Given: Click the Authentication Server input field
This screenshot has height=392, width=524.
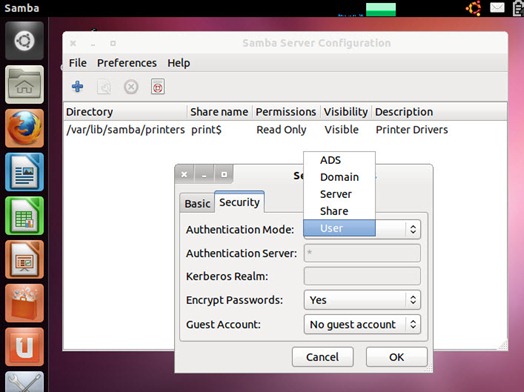Looking at the screenshot, I should (362, 253).
